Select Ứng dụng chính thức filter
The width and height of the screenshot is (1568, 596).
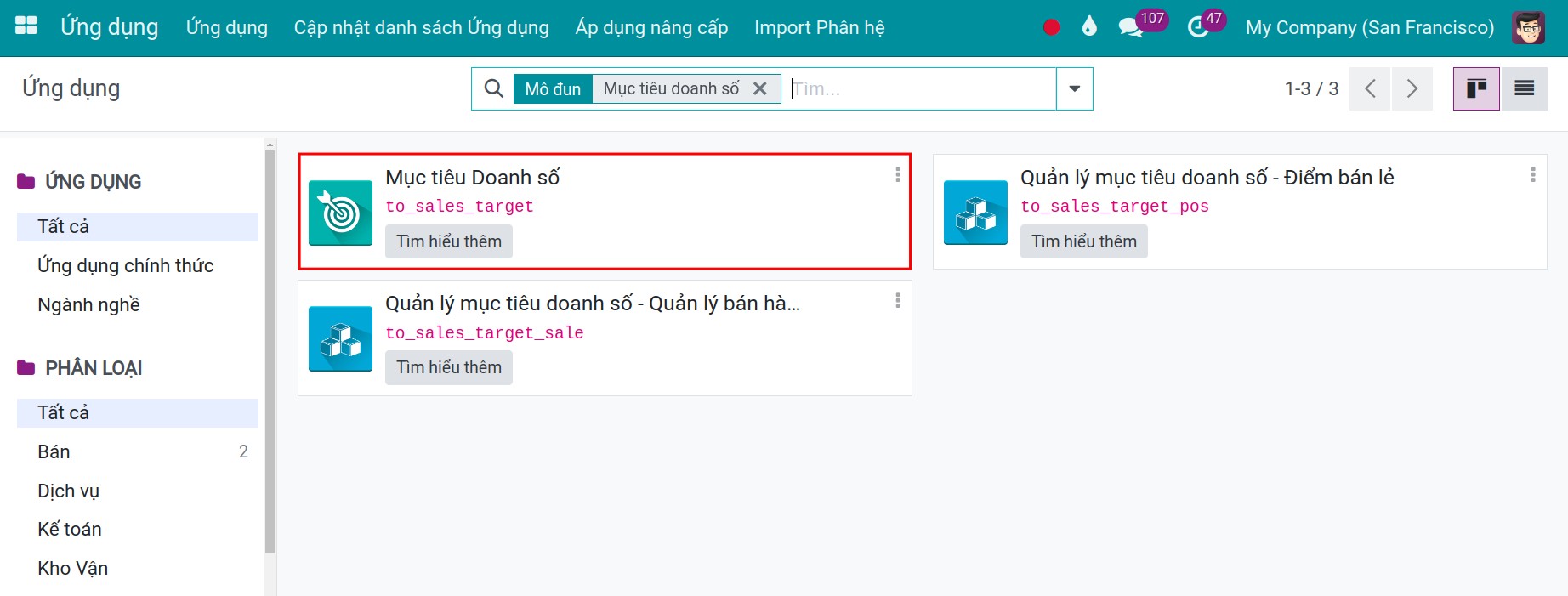(138, 265)
